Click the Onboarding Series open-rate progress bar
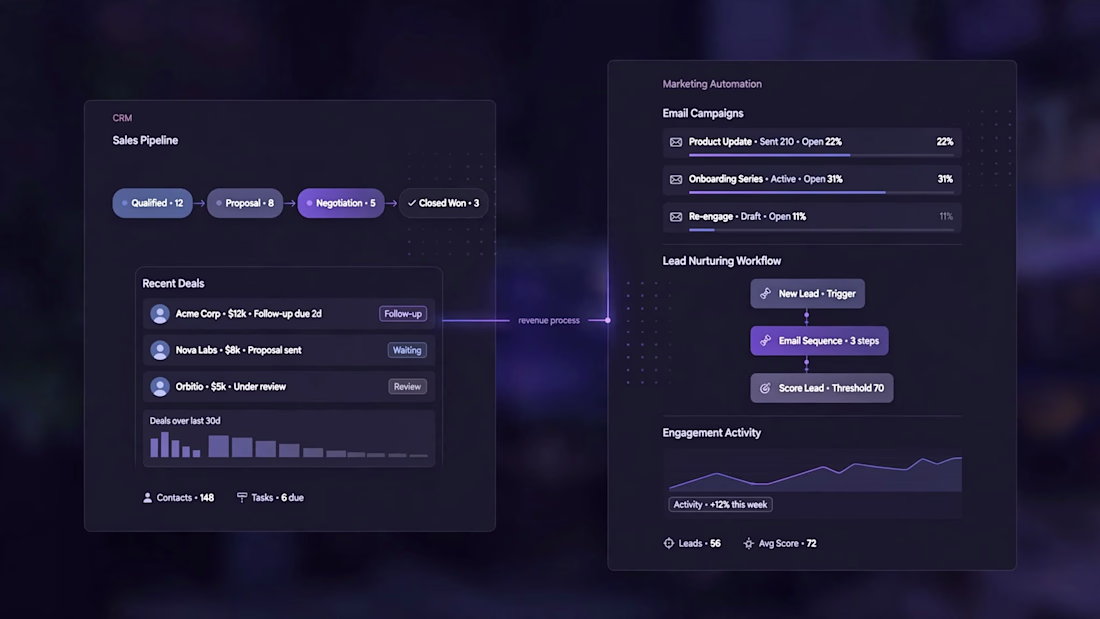 [x=821, y=192]
